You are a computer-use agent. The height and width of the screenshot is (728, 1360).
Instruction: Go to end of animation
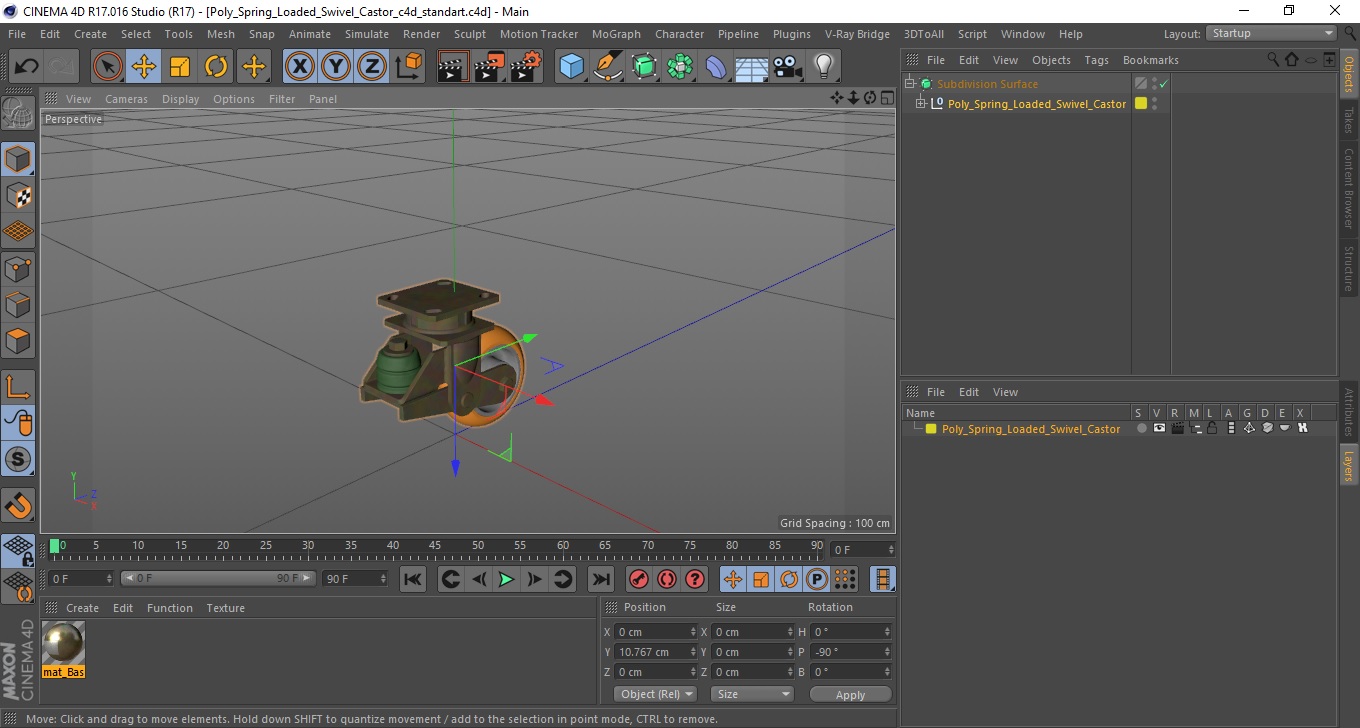tap(600, 579)
